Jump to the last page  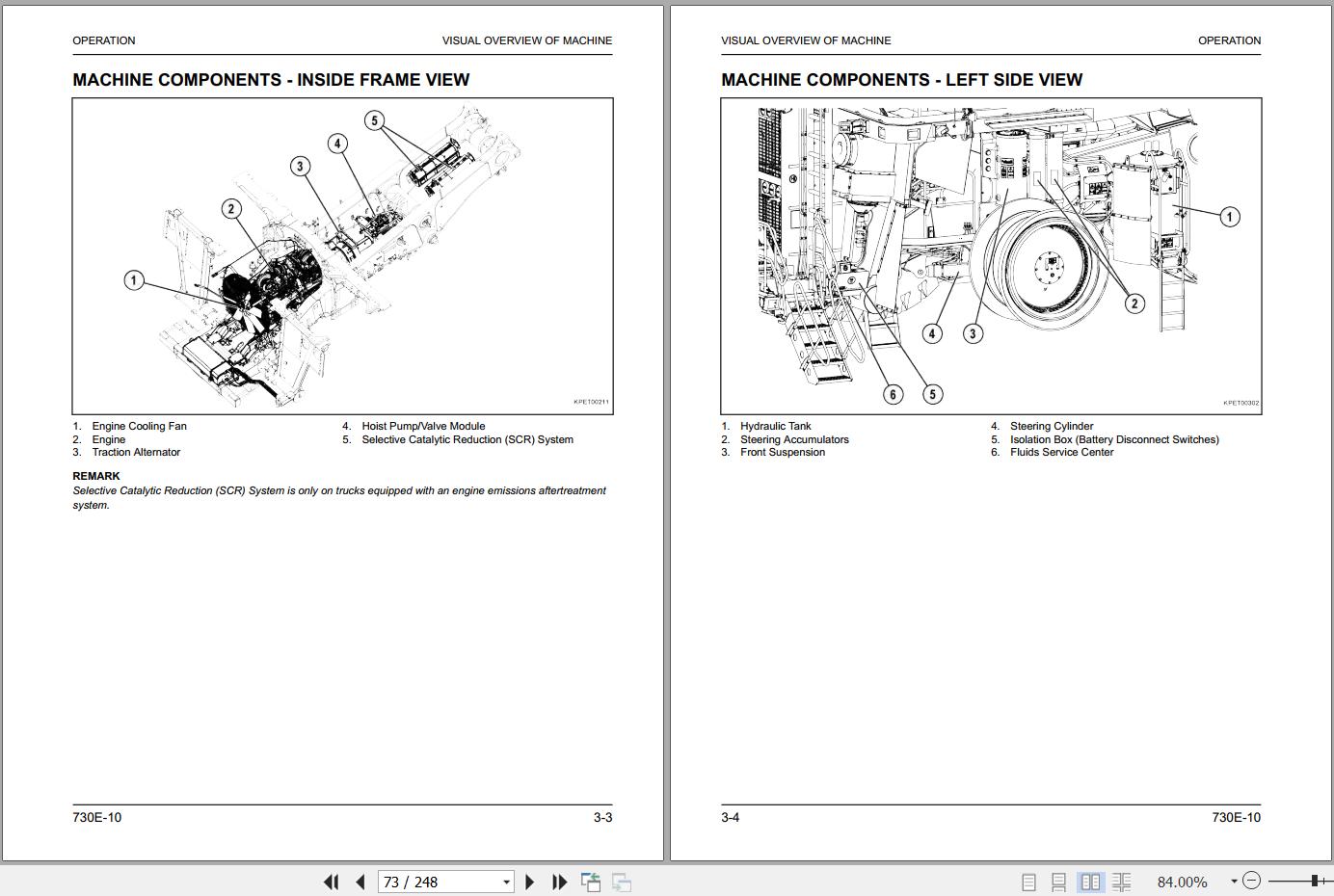point(559,882)
